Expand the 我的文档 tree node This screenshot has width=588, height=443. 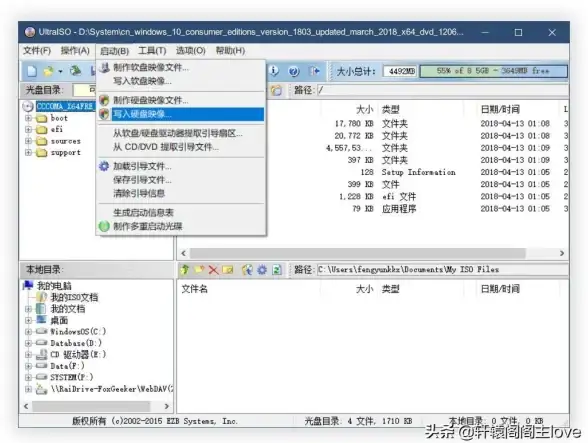pyautogui.click(x=28, y=309)
